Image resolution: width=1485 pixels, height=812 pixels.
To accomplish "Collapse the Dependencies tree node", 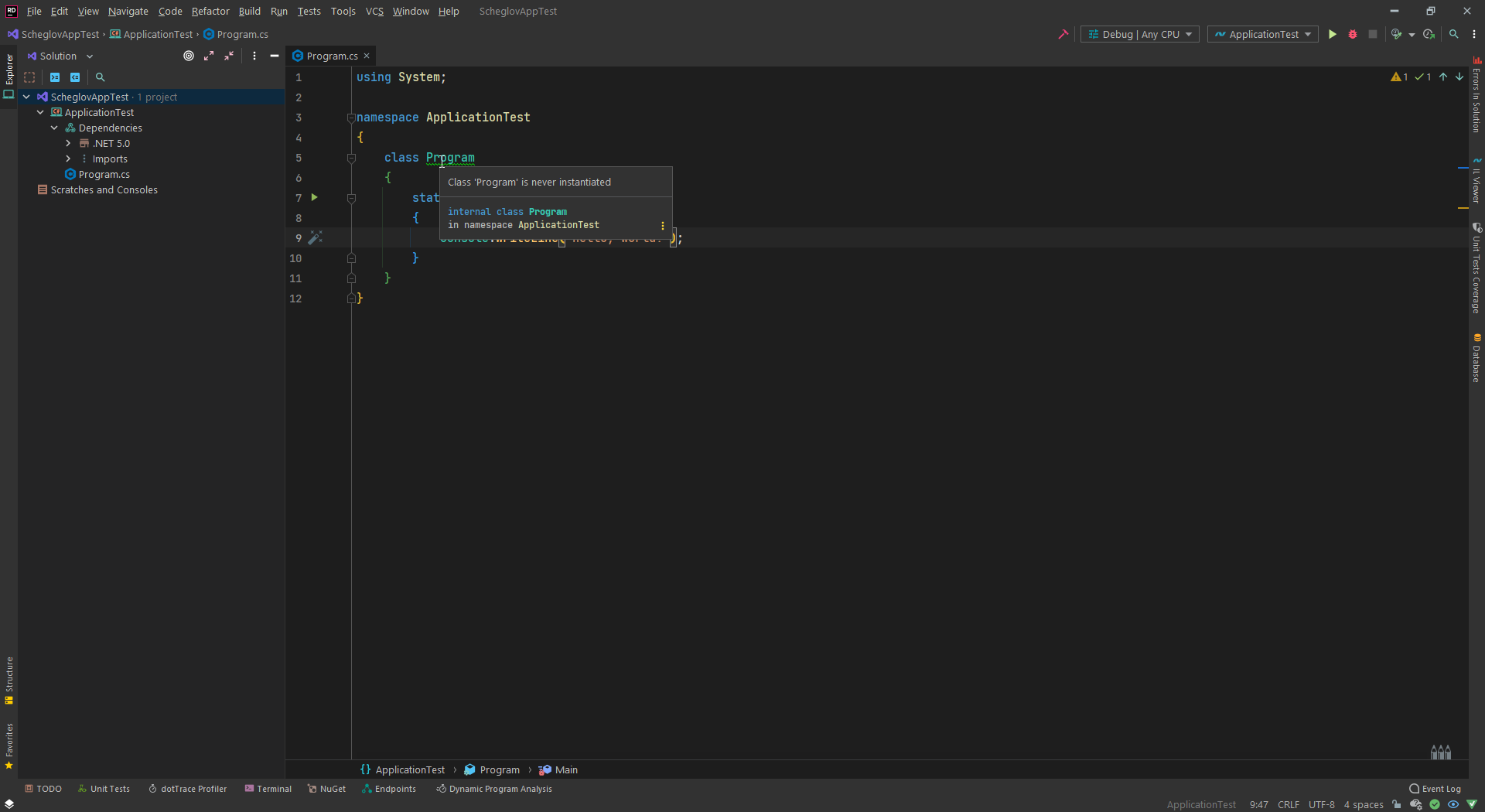I will [x=54, y=128].
